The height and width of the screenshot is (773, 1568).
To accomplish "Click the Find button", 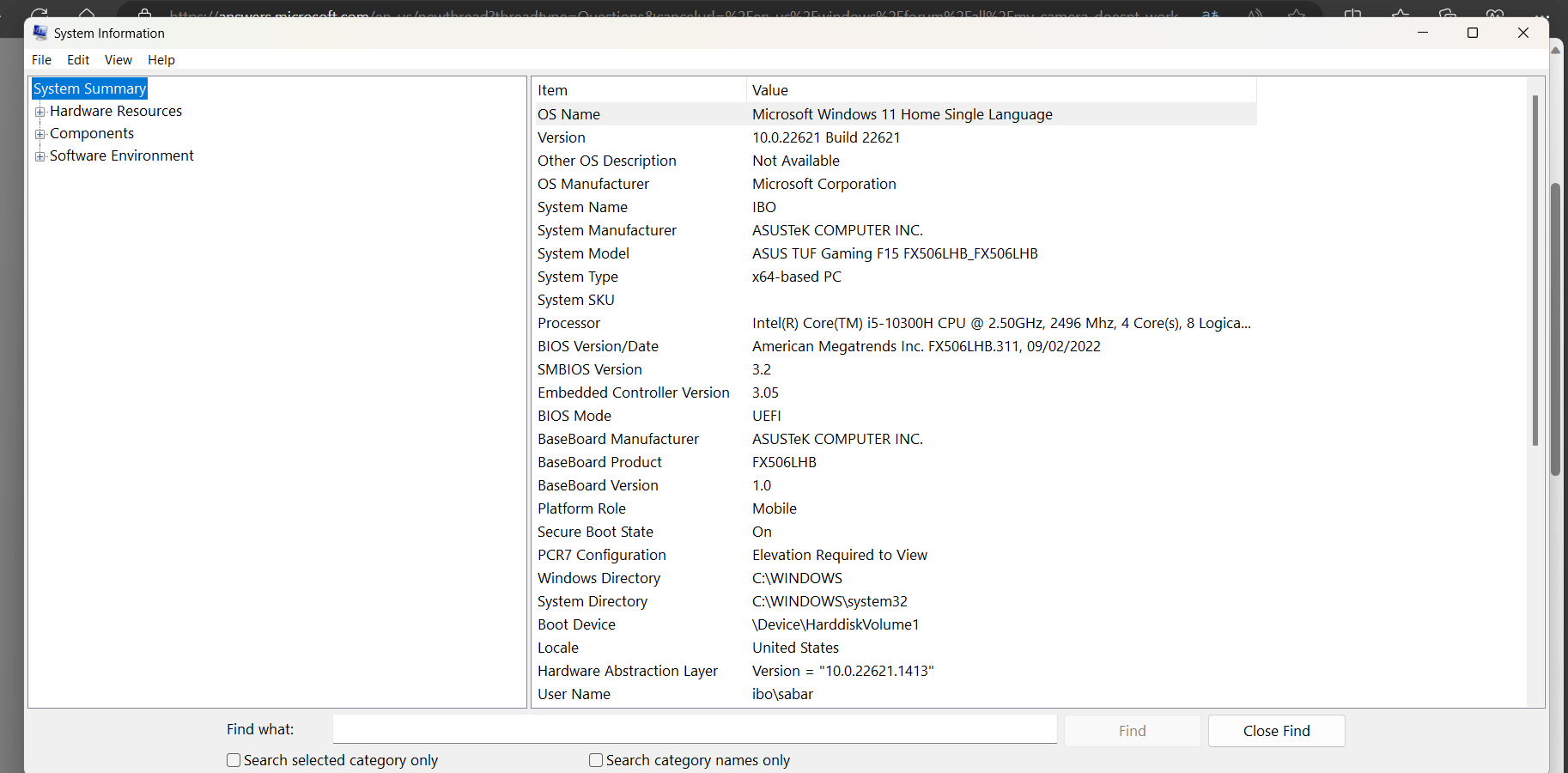I will coord(1132,731).
